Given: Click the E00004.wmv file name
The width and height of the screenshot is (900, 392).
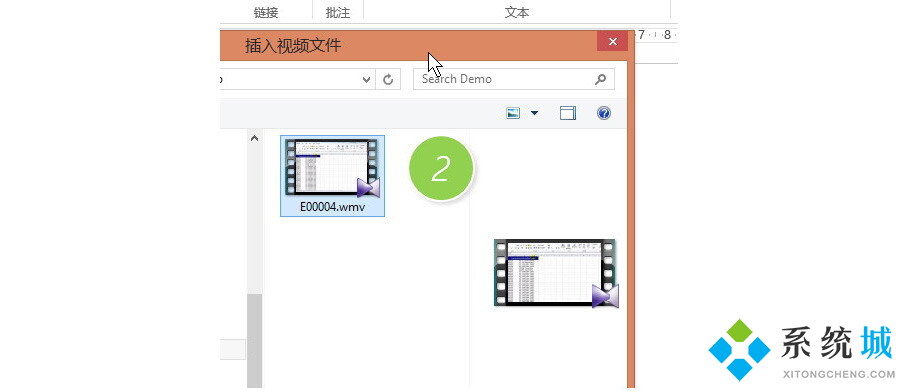Looking at the screenshot, I should click(332, 207).
